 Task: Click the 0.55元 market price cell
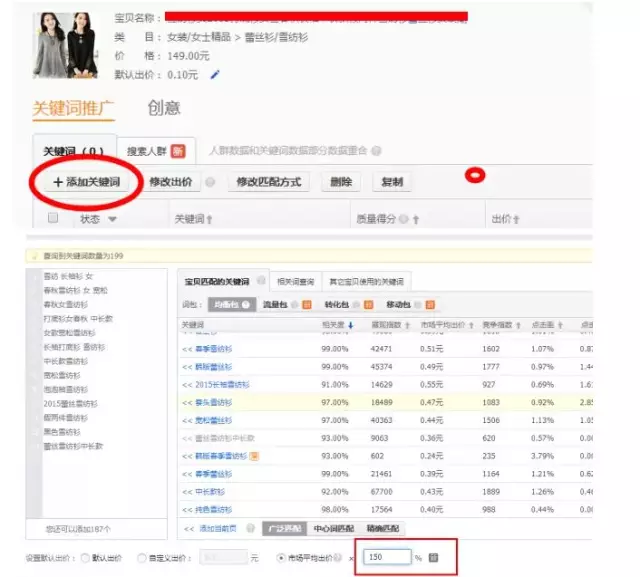point(431,384)
